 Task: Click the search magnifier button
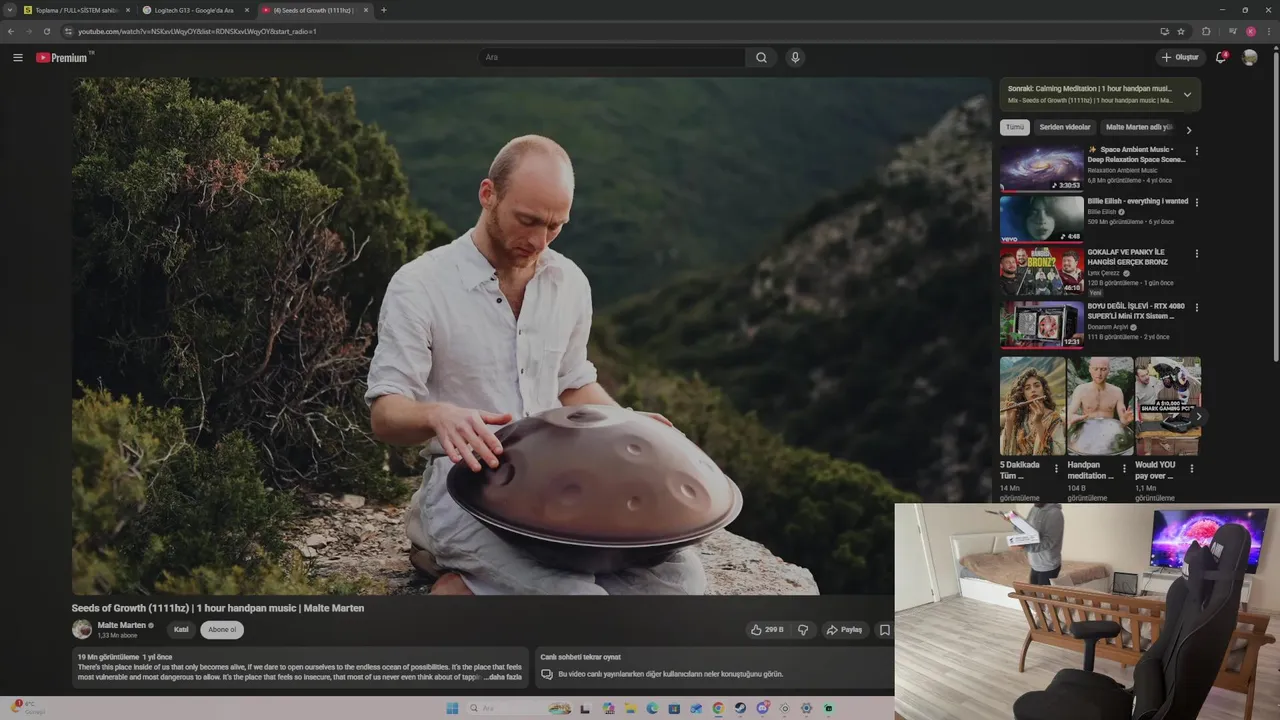(x=761, y=57)
